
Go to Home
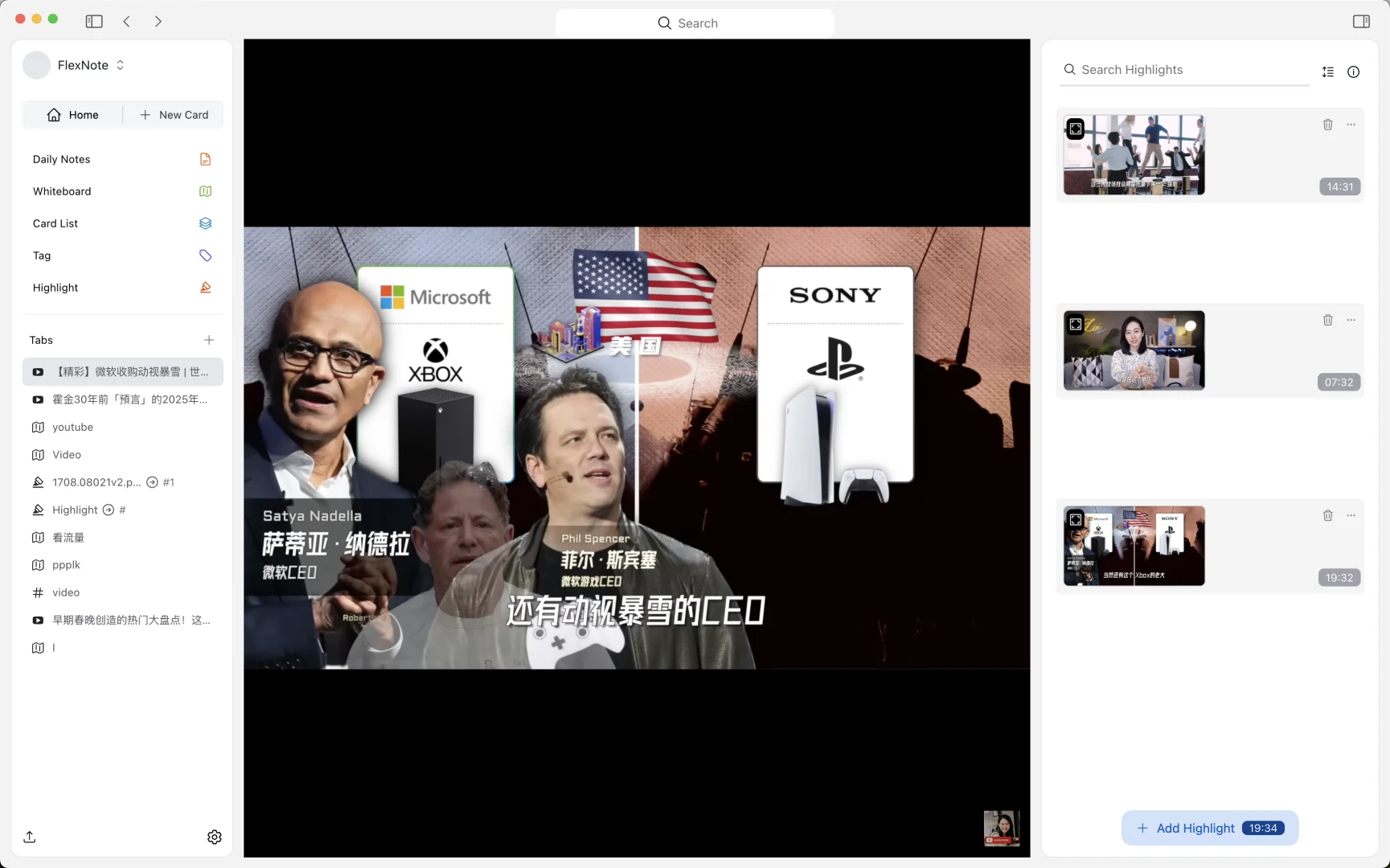pos(73,115)
